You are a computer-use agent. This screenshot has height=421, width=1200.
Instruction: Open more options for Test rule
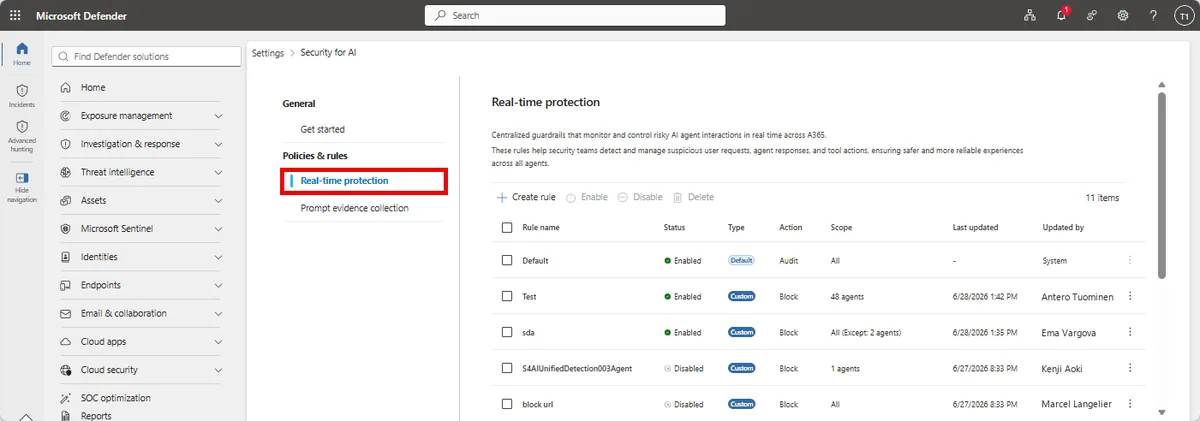click(x=1130, y=296)
